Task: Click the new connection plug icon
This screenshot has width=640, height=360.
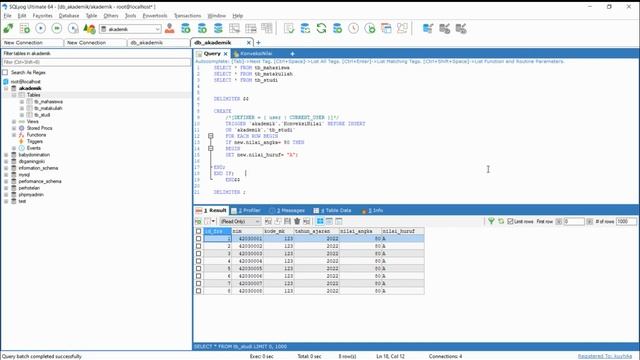Action: [8, 28]
